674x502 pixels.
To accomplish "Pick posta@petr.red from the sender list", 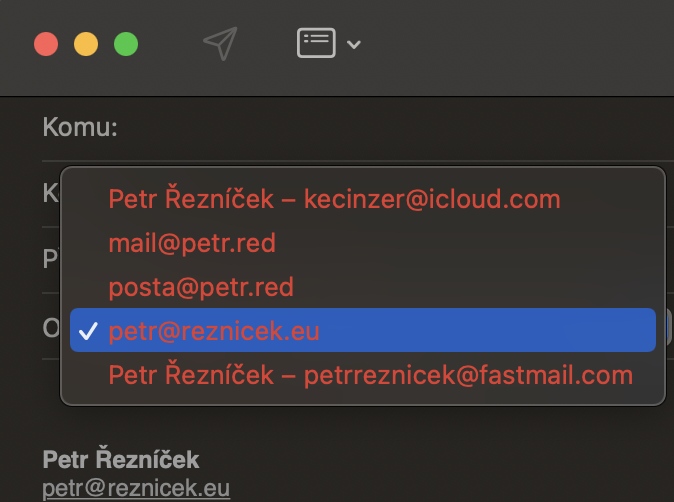I will pyautogui.click(x=201, y=287).
